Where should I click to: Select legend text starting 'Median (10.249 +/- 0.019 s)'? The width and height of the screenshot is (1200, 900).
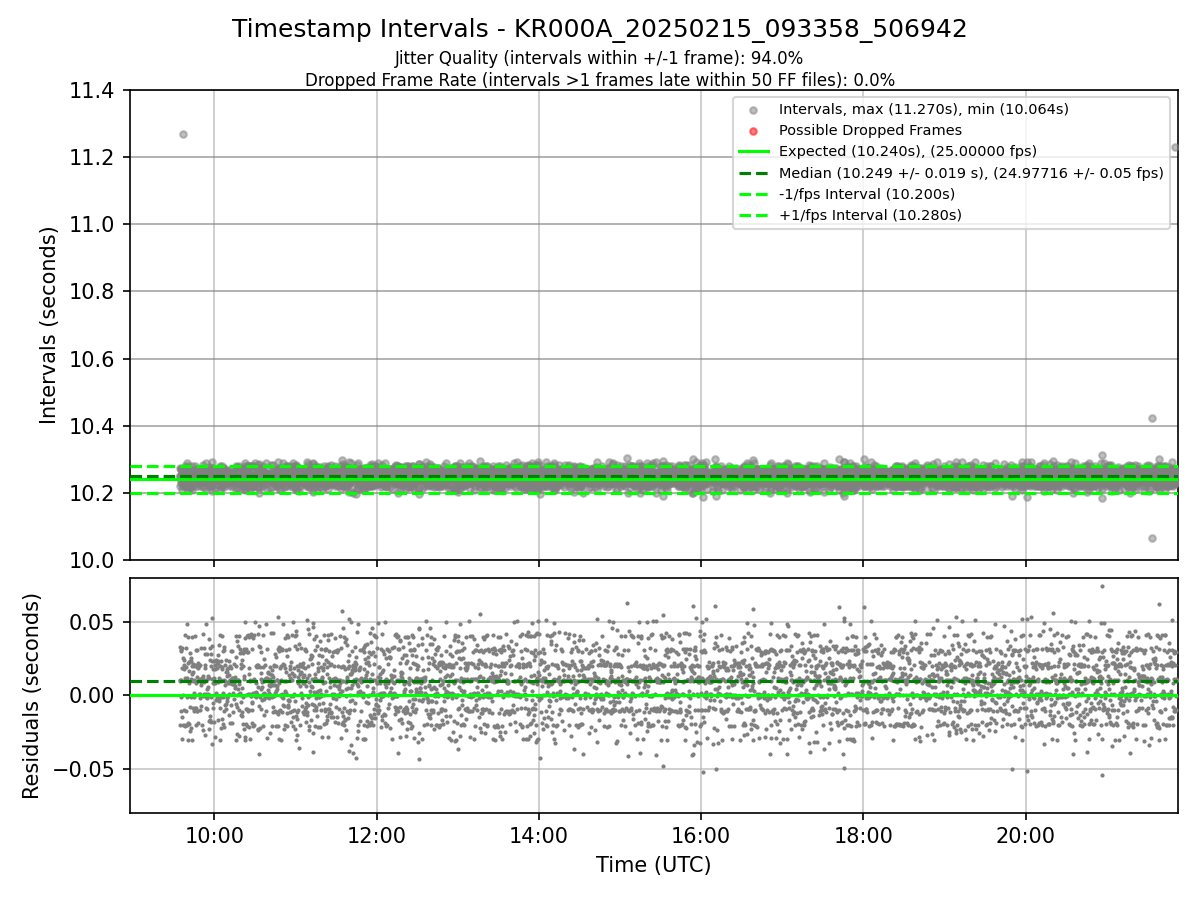[971, 173]
